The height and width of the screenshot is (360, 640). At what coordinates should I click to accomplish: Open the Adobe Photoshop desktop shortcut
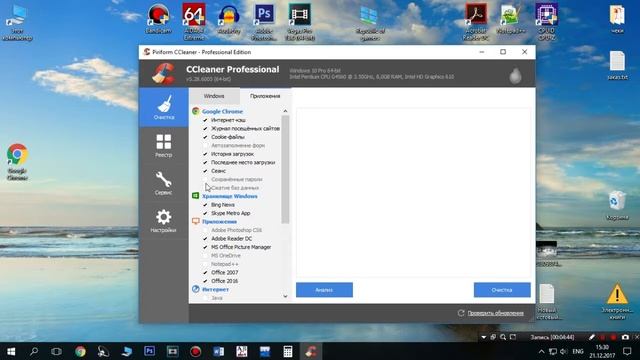pyautogui.click(x=264, y=22)
